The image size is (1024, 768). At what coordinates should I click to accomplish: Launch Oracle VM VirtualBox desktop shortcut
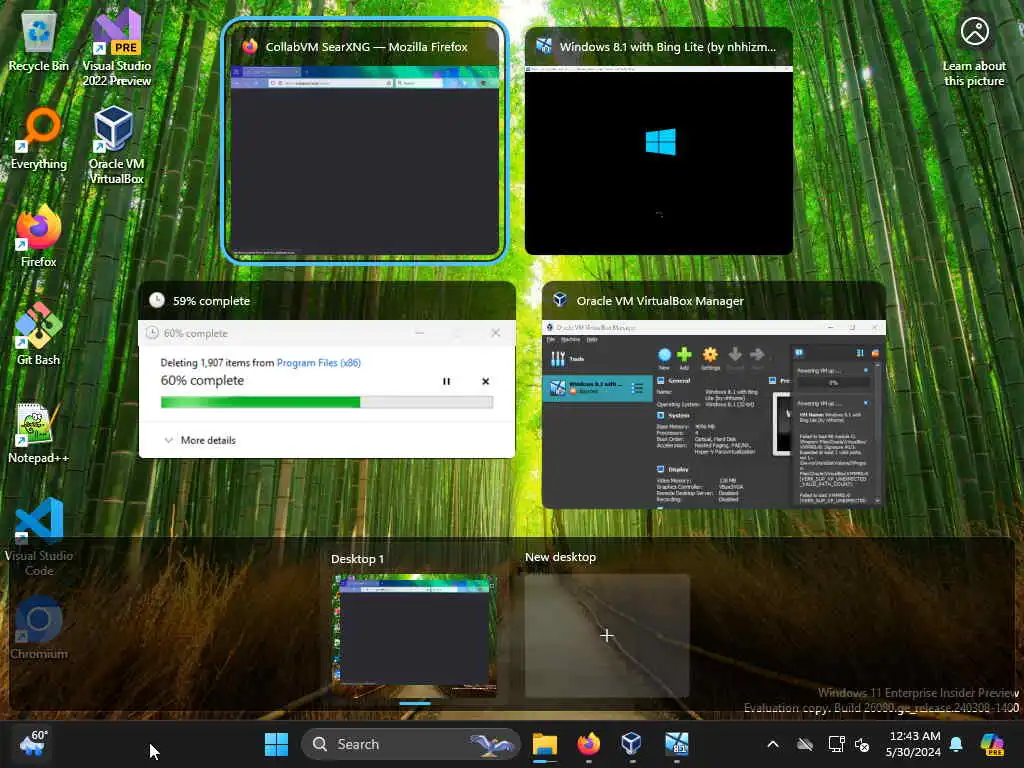click(x=116, y=146)
